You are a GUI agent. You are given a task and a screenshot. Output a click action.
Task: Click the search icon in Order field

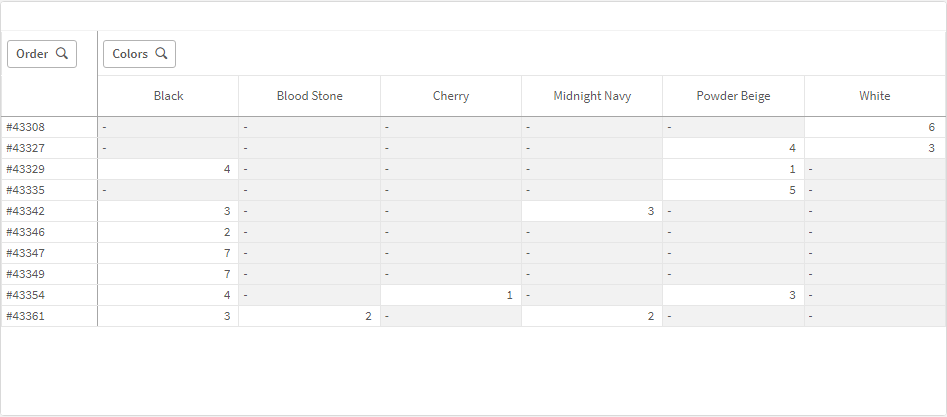pyautogui.click(x=62, y=54)
